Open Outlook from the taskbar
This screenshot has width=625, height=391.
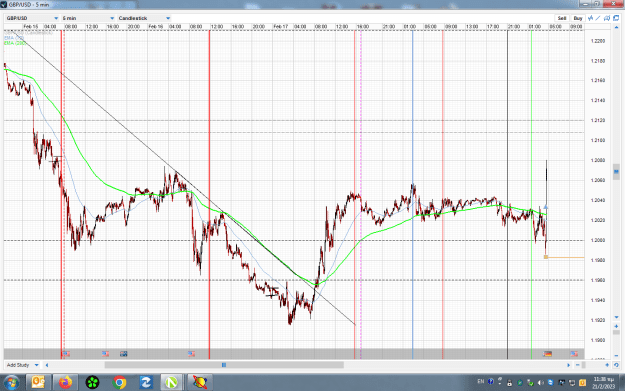[38, 383]
